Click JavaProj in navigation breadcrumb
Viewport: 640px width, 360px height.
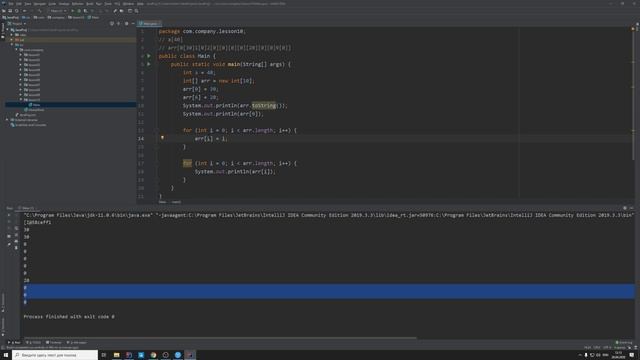click(x=11, y=18)
